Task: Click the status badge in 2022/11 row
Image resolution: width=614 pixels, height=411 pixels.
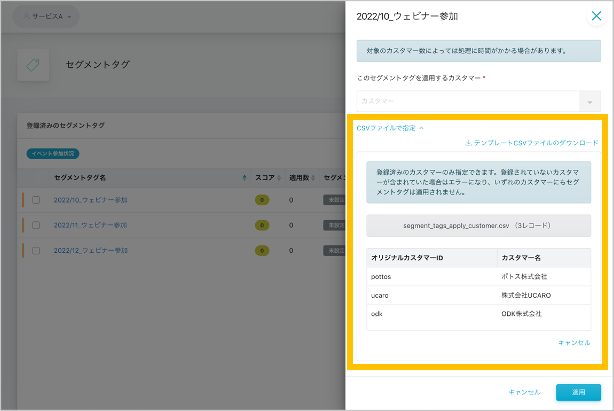Action: click(x=334, y=225)
